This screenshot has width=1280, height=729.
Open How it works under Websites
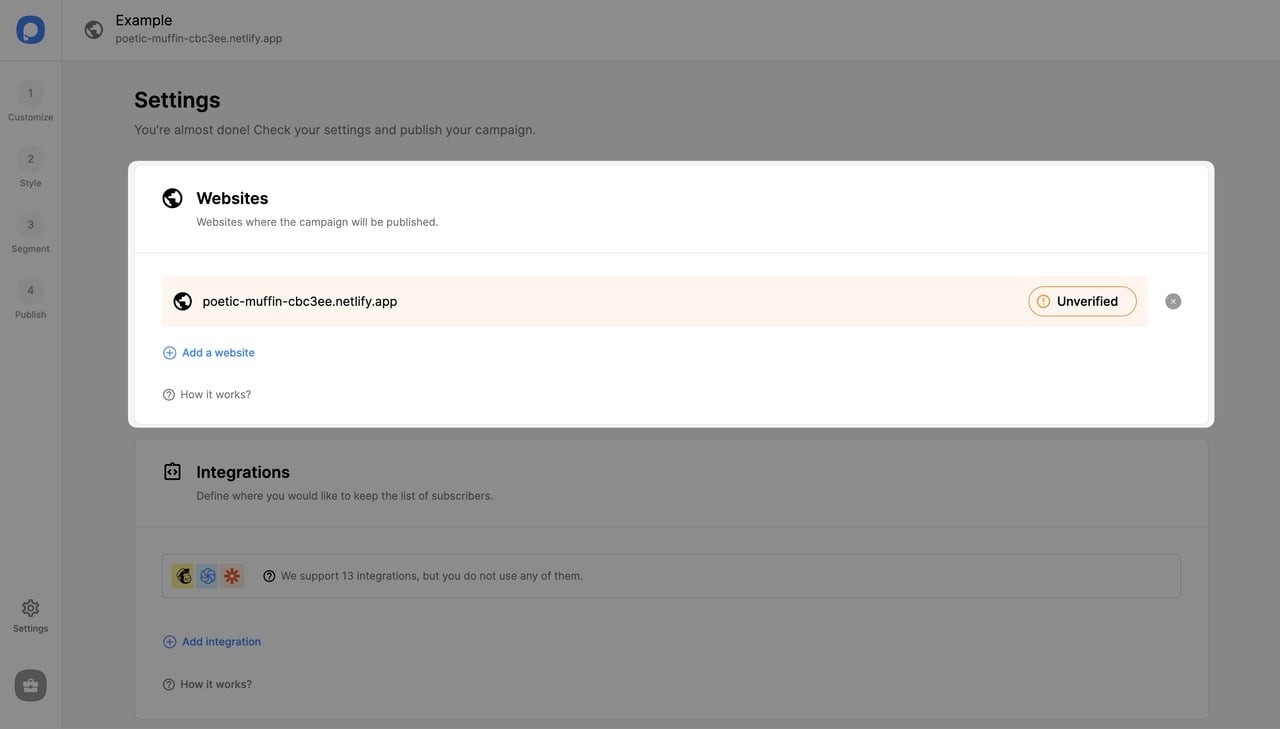tap(207, 393)
